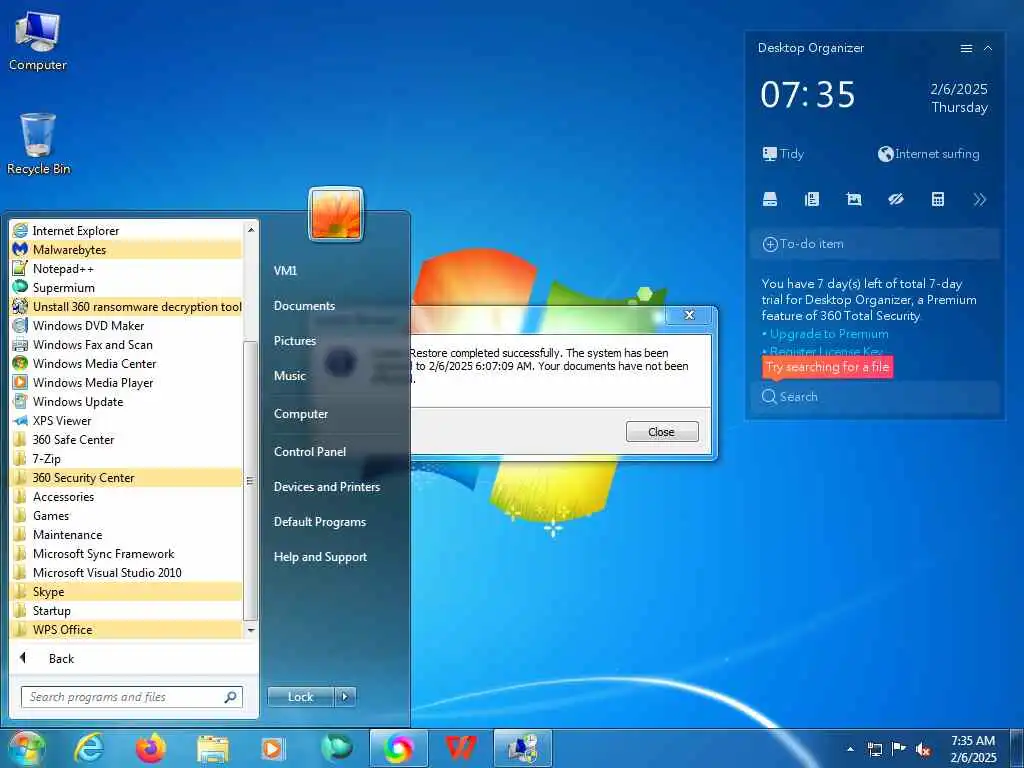Expand Microsoft Sync Framework folder
The height and width of the screenshot is (768, 1024).
pyautogui.click(x=127, y=553)
